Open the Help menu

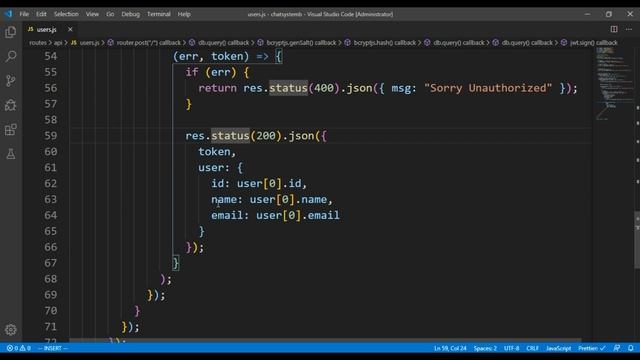(x=184, y=14)
